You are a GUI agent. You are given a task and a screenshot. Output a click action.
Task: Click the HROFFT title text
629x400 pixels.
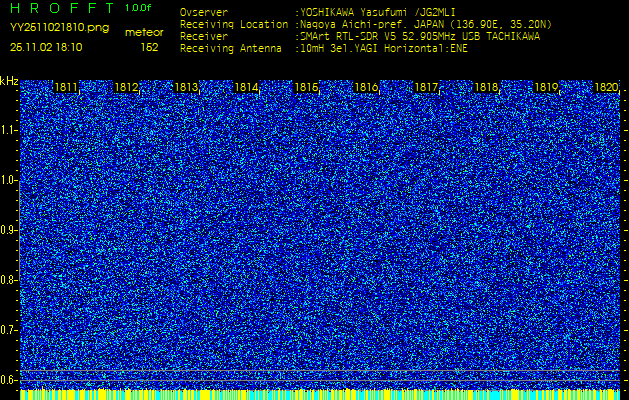(63, 8)
